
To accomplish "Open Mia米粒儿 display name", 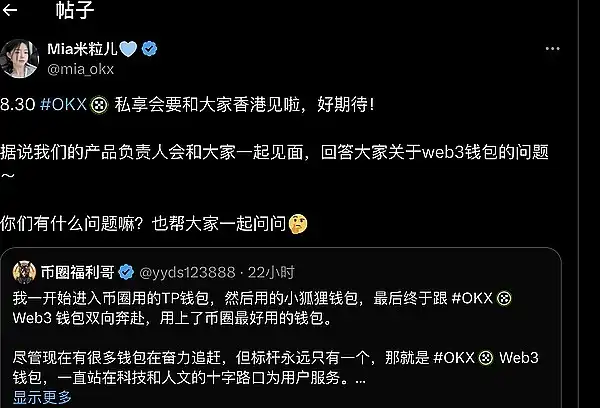I will coord(82,49).
